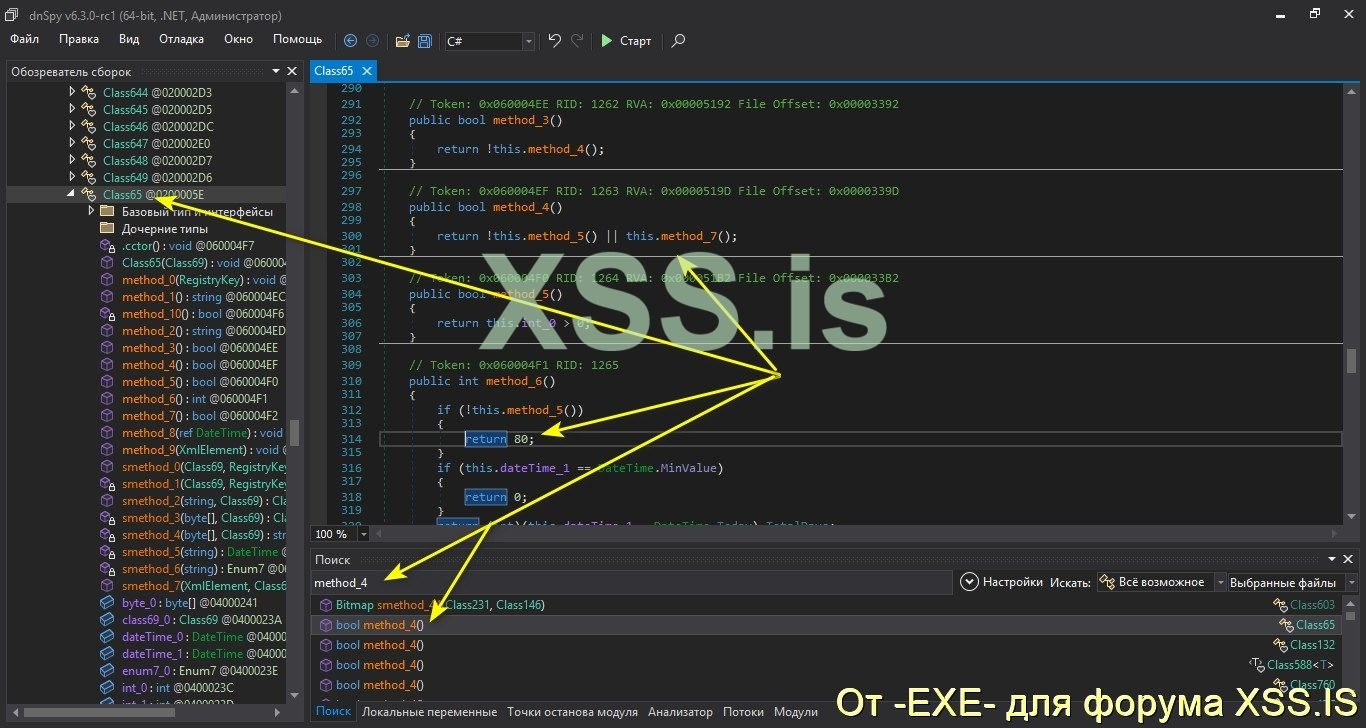Click the method_9(XmlElement) method icon
This screenshot has height=728, width=1366.
[x=108, y=450]
